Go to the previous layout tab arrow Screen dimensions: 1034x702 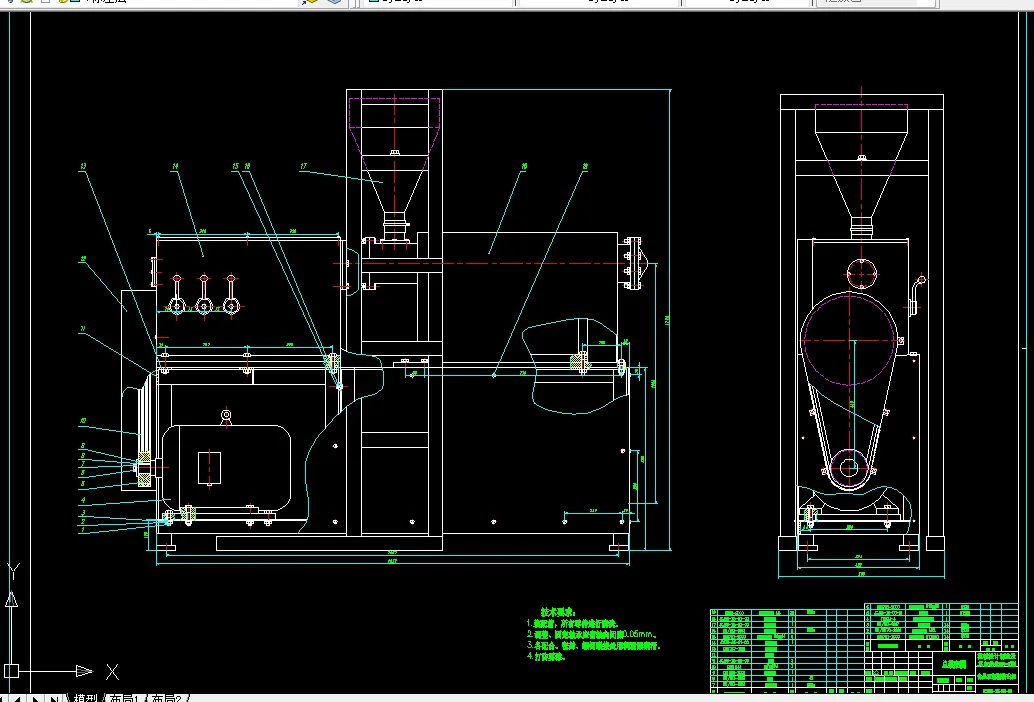18,699
